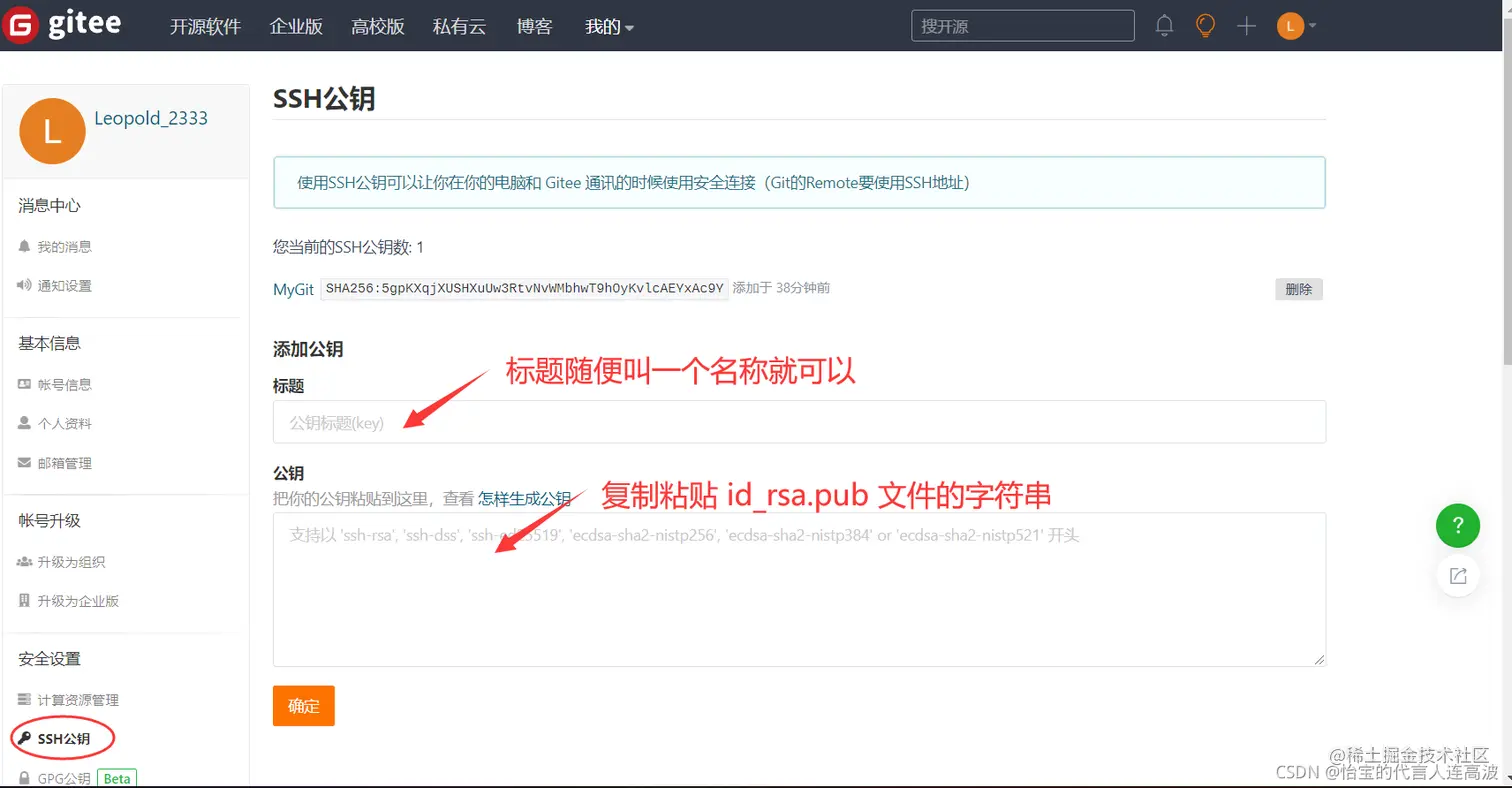Click the MyGit key name
Viewport: 1512px width, 788px height.
[x=294, y=289]
